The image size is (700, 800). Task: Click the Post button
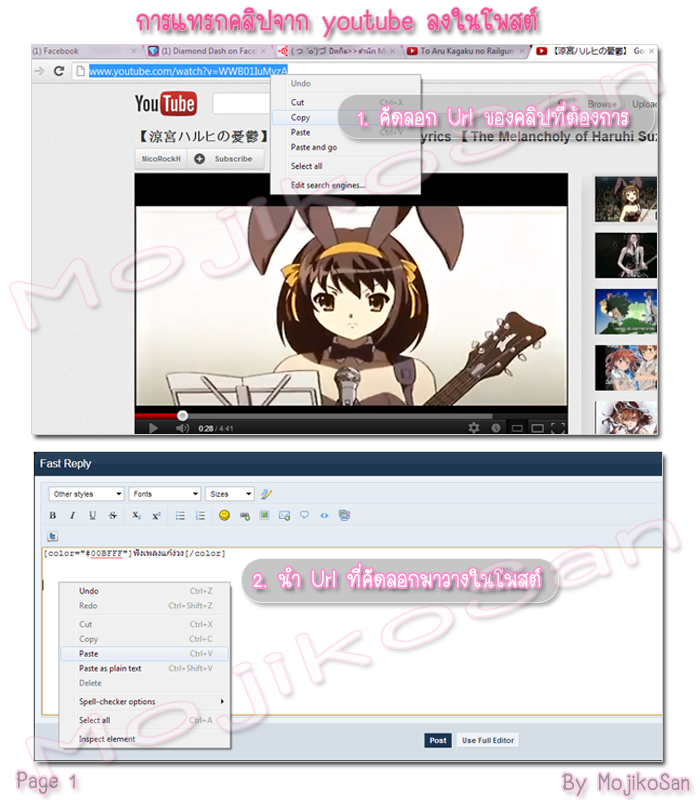tap(438, 740)
